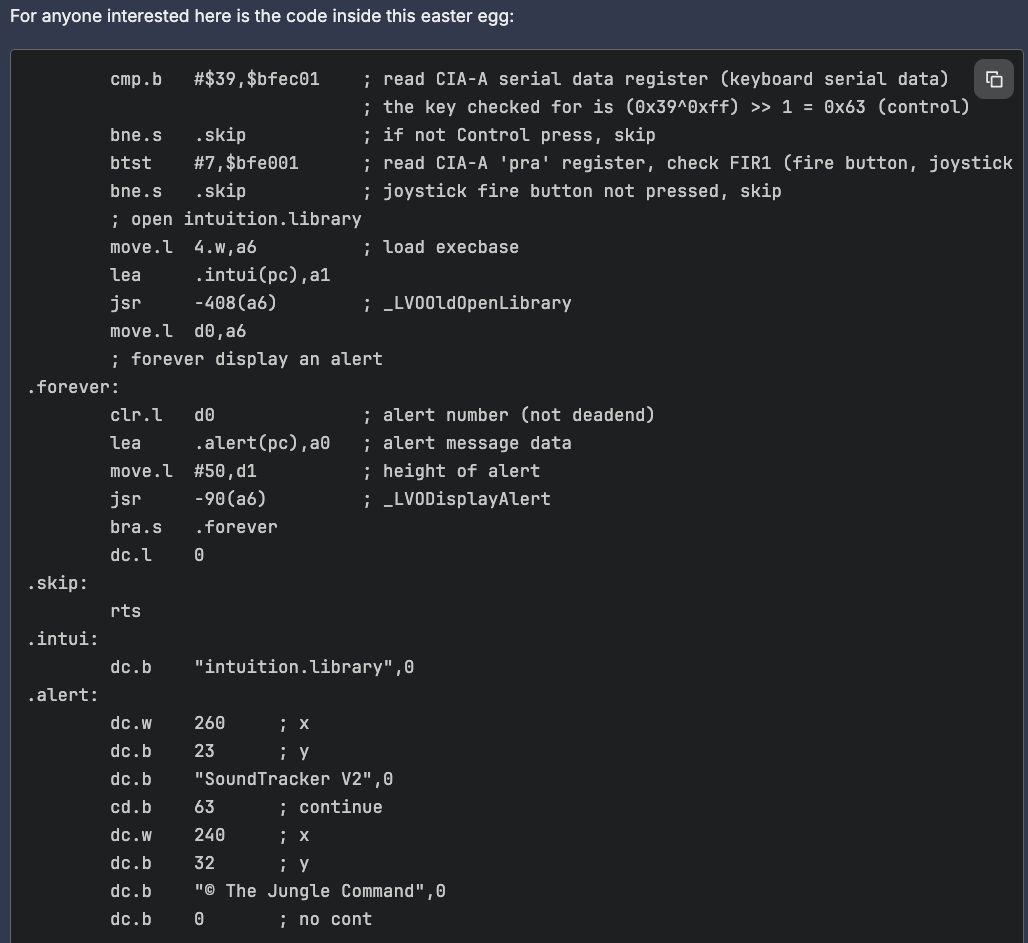Click the ".intui:" label line

[62, 639]
